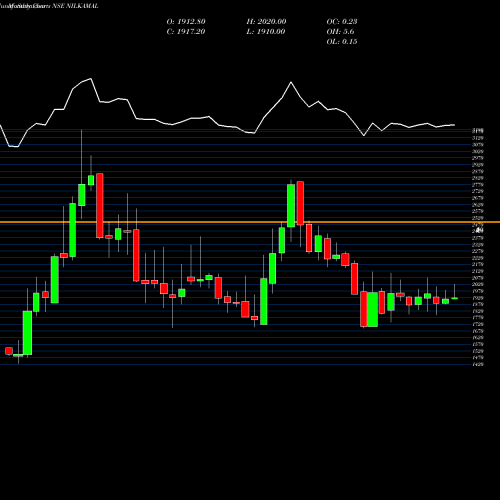Click the white indicator line above the candlesticks

[227, 113]
